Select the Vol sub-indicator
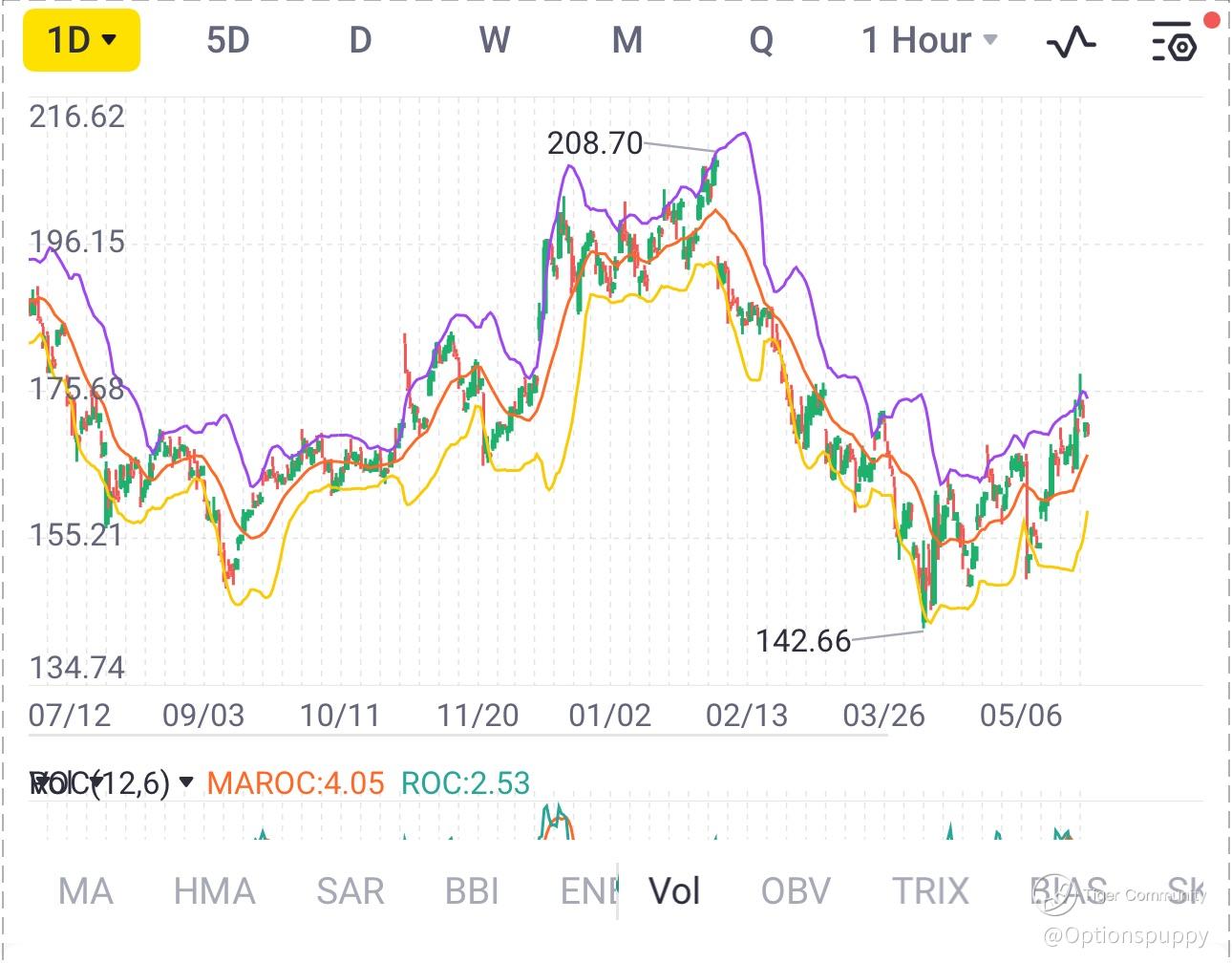 (674, 891)
